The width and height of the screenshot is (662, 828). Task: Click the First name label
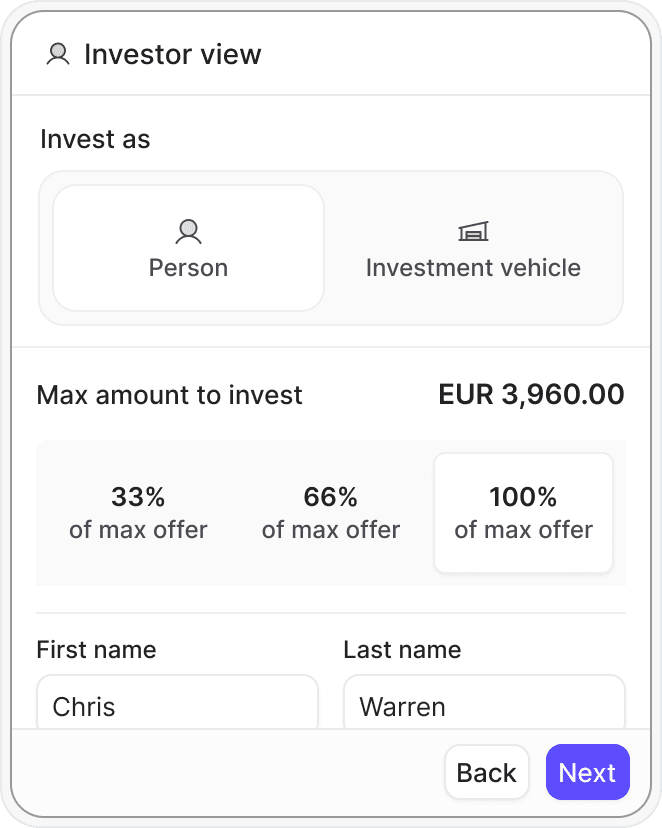point(96,650)
